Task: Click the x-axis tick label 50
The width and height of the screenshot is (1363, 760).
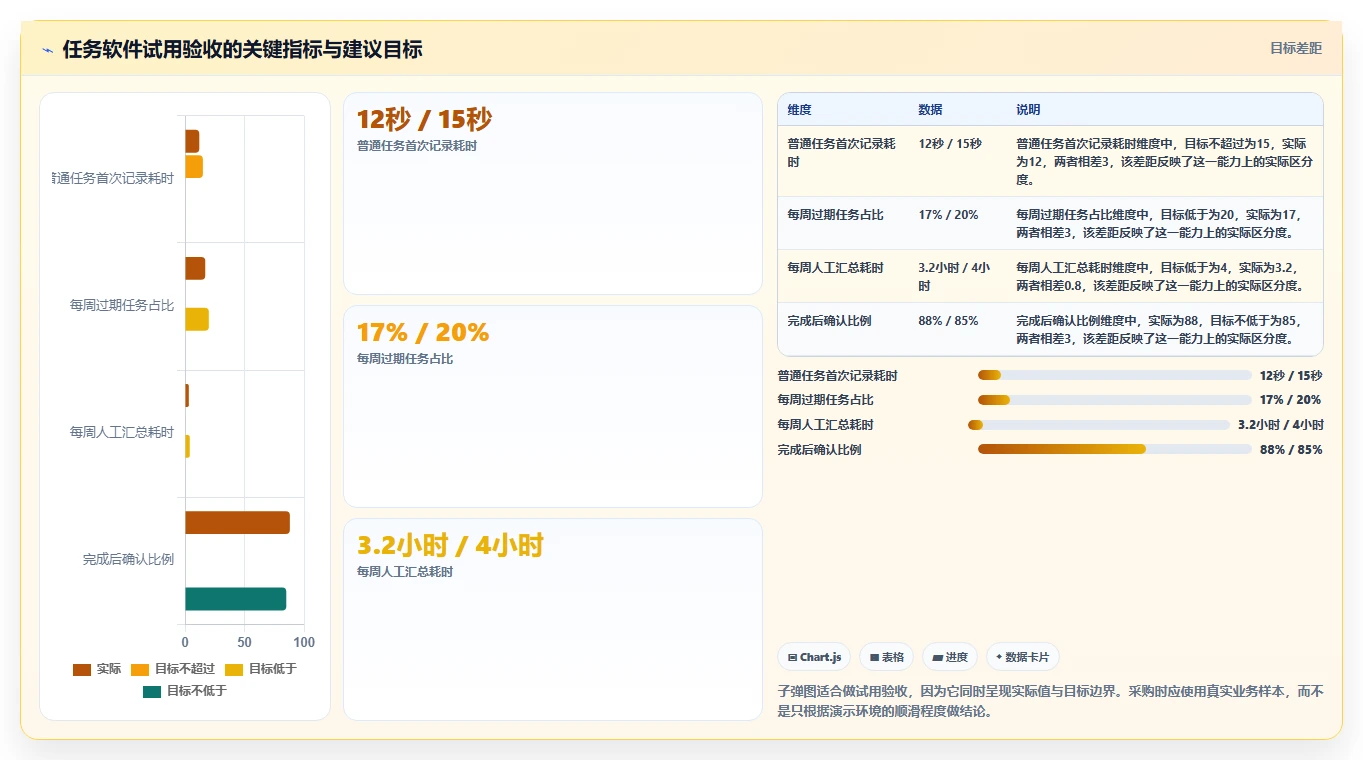Action: coord(245,642)
